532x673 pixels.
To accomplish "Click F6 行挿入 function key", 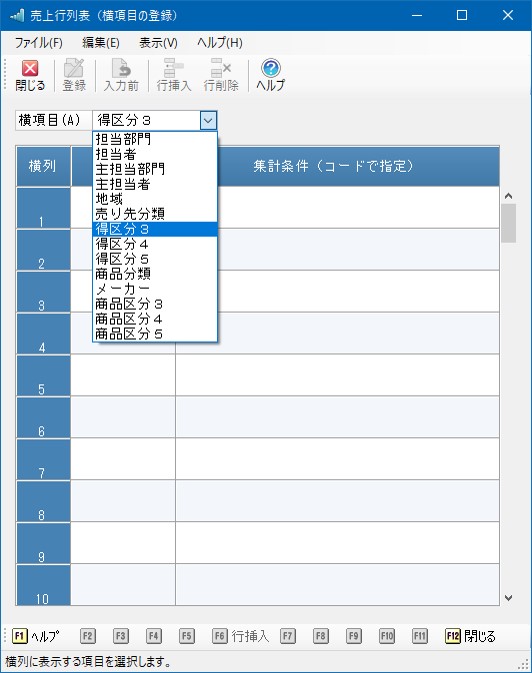I will [241, 636].
